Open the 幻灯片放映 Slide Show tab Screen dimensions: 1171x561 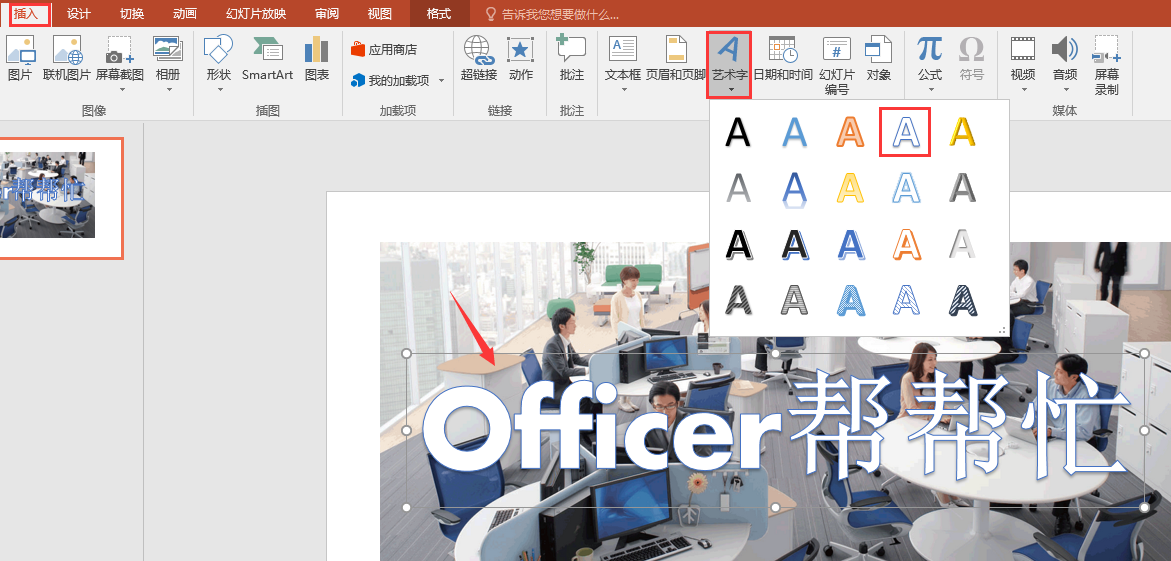click(x=255, y=13)
